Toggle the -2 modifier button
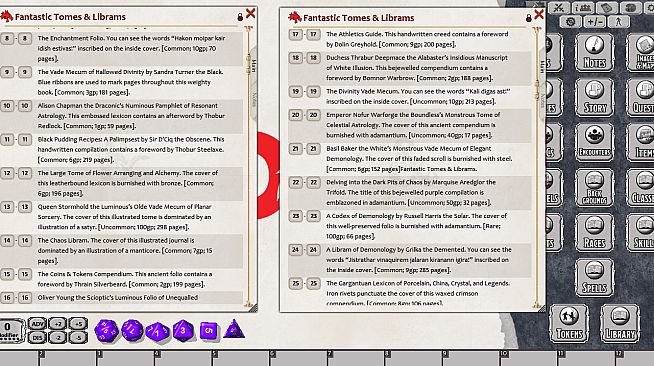The width and height of the screenshot is (654, 366). [58, 337]
